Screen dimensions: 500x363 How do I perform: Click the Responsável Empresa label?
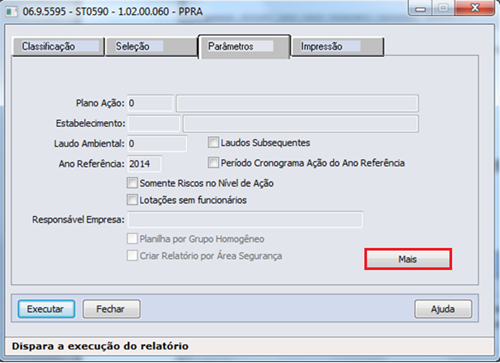pyautogui.click(x=78, y=220)
